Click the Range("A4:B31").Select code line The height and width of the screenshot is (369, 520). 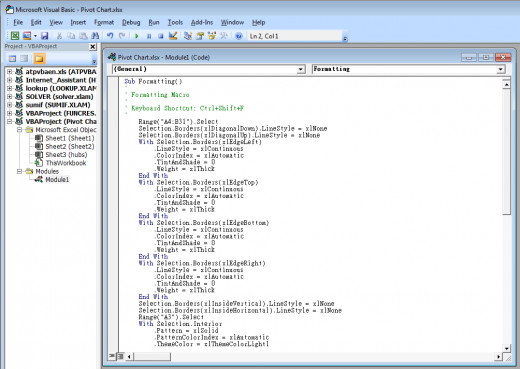178,122
